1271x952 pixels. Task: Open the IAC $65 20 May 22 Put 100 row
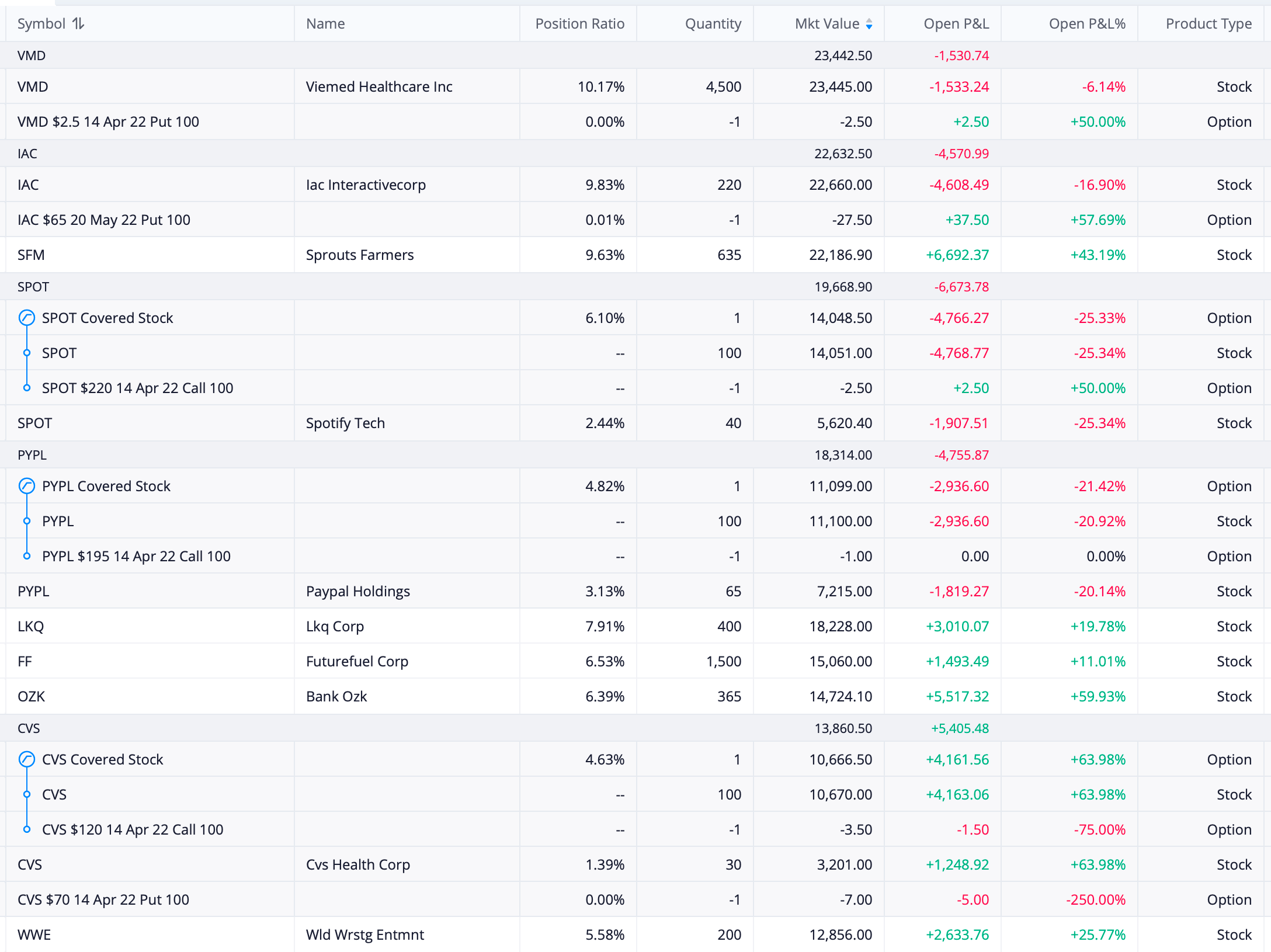click(635, 220)
